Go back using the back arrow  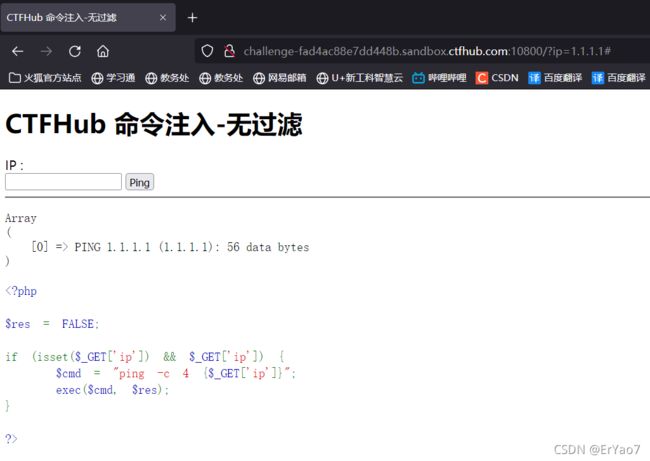[17, 51]
